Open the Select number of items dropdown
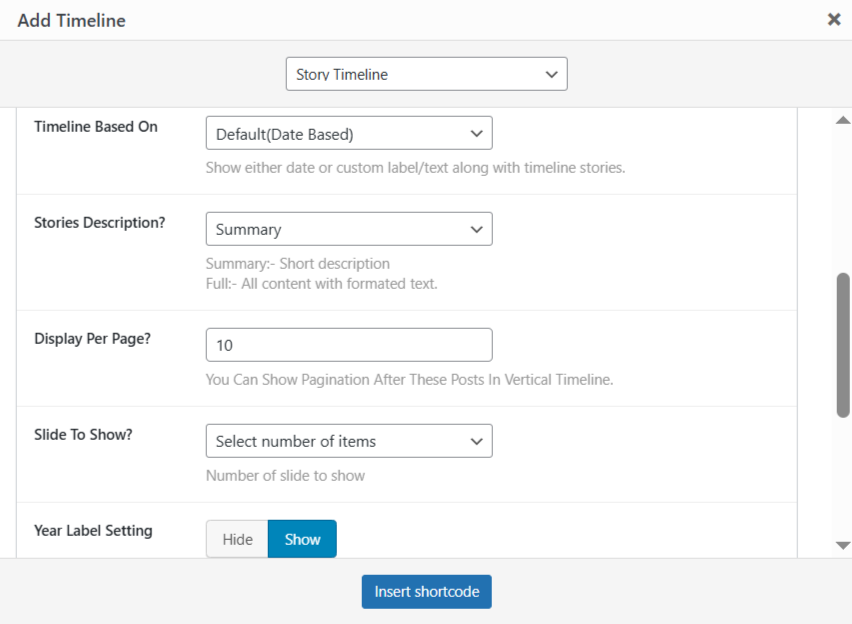852x624 pixels. click(x=348, y=441)
